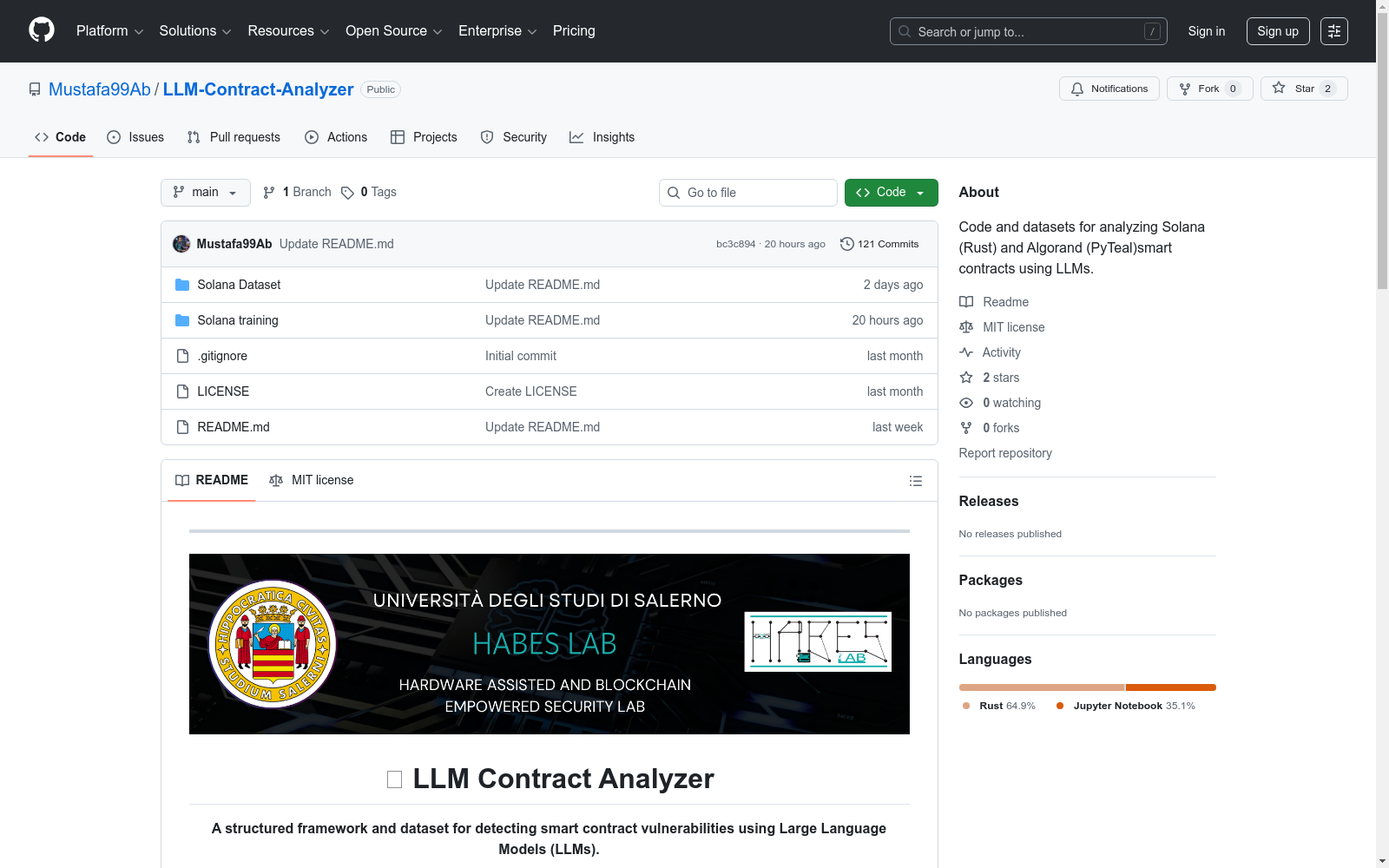This screenshot has height=868, width=1389.
Task: Click the fork icon next to 0 forks
Action: pyautogui.click(x=966, y=428)
